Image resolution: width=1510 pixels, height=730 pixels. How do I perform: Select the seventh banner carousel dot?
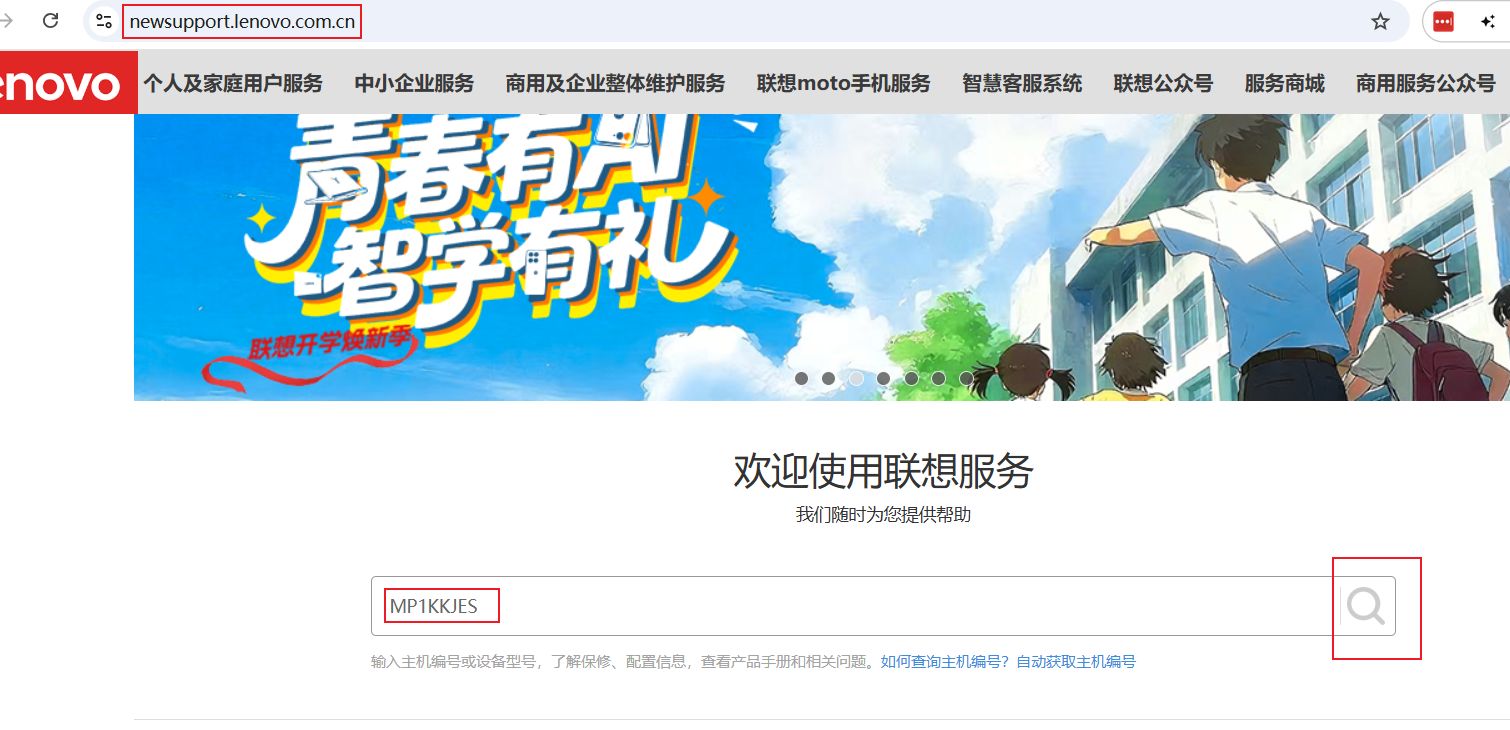click(966, 378)
